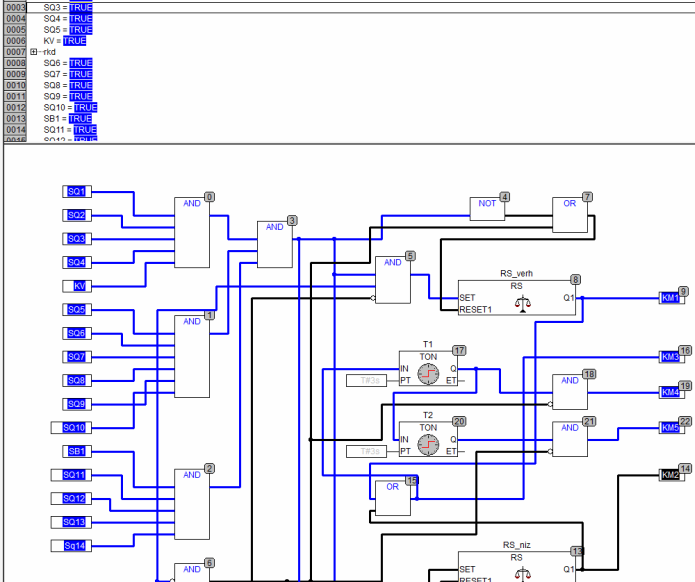Screen dimensions: 695x582
Task: Click the RESET1 pin of the RS_verh block
Action: [x=476, y=309]
